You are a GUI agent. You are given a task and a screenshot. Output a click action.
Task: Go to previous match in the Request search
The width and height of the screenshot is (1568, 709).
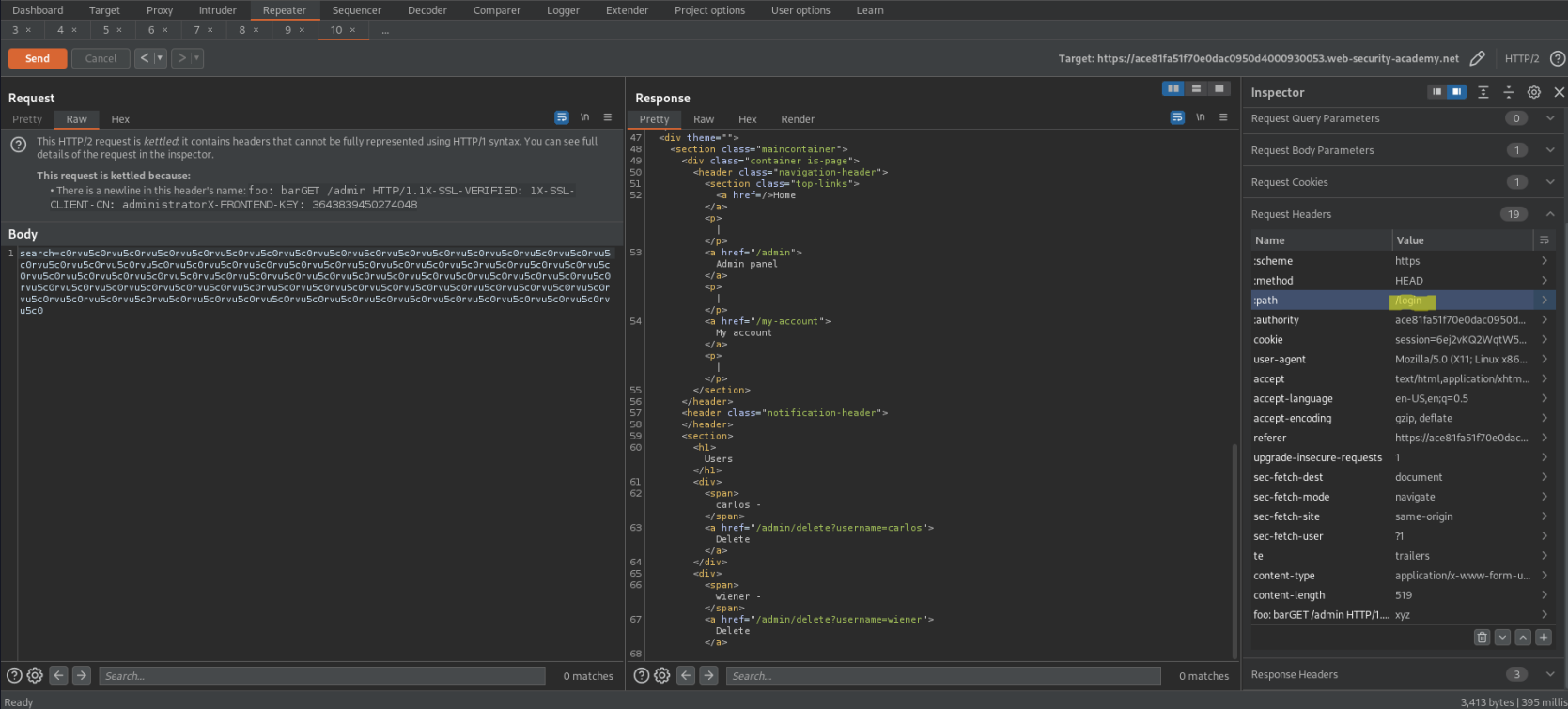pyautogui.click(x=58, y=675)
